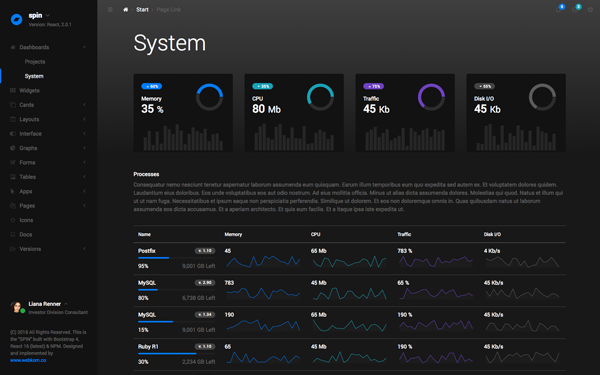
Task: Click the Pages sidebar icon
Action: (13, 206)
